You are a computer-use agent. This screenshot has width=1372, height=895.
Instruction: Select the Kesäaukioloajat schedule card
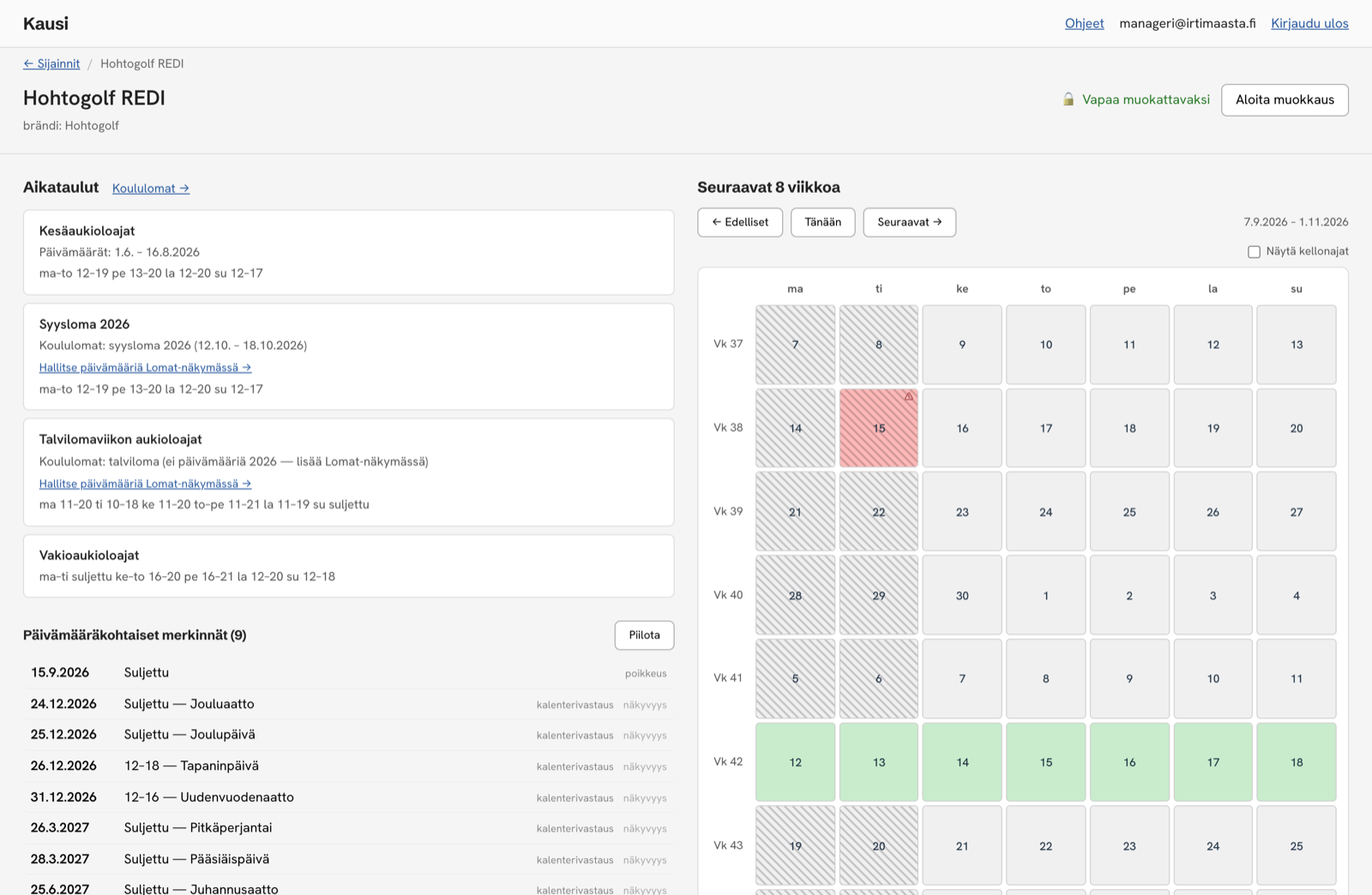point(348,252)
